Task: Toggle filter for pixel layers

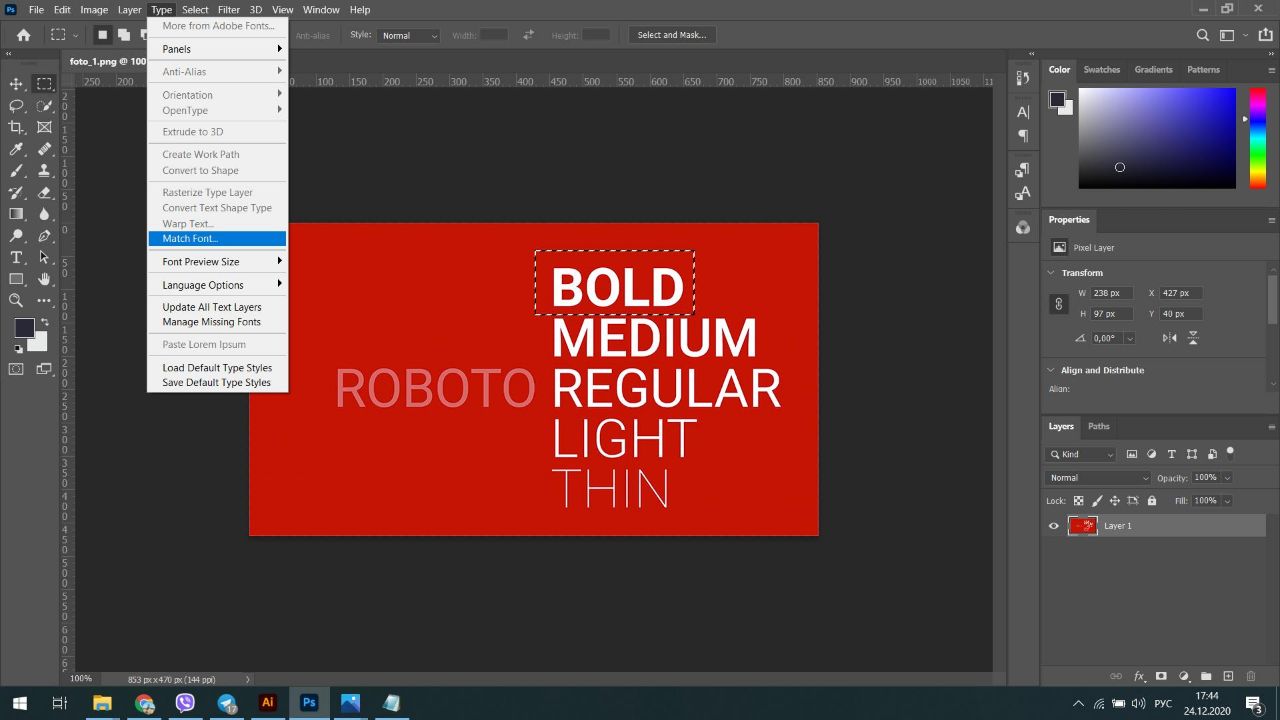Action: [x=1132, y=454]
